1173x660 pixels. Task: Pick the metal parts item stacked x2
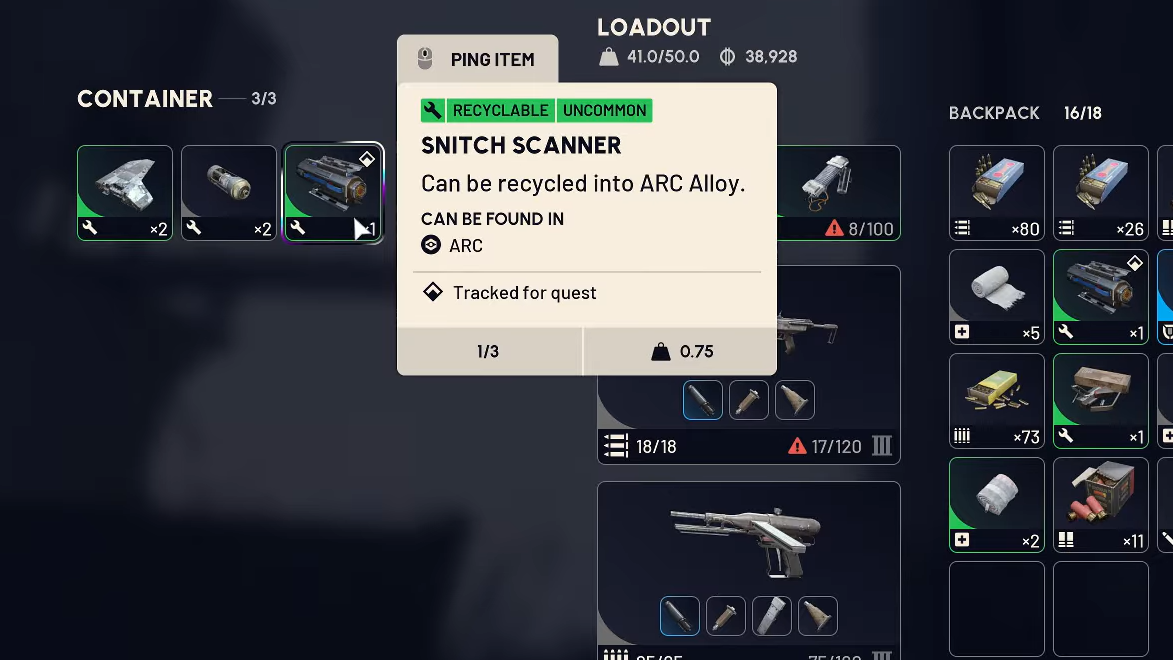tap(125, 192)
